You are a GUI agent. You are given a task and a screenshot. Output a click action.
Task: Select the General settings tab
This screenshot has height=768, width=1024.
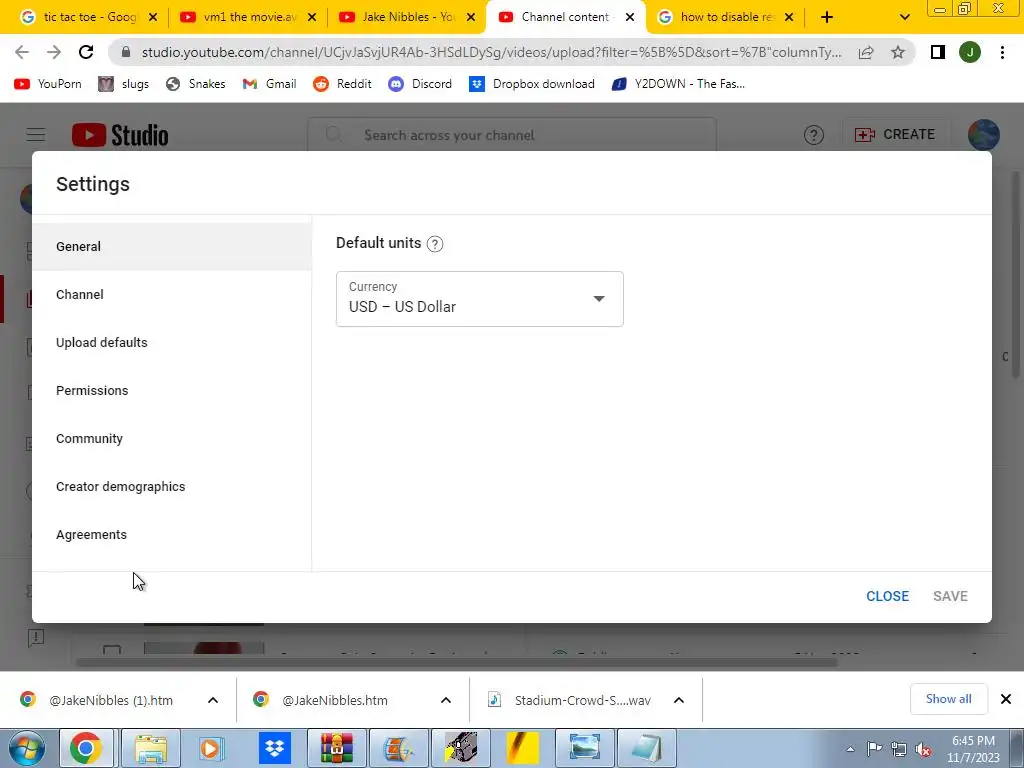point(172,247)
